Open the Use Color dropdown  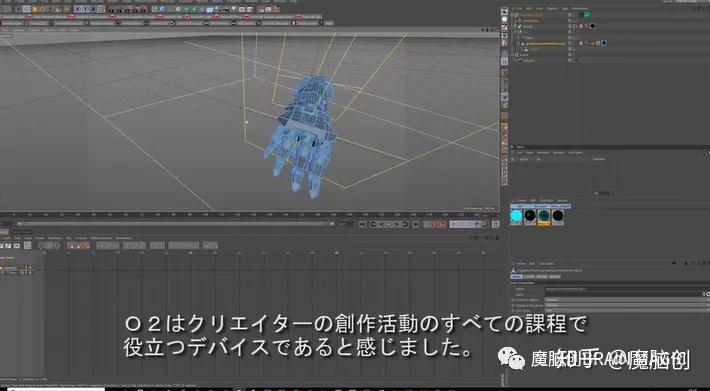pyautogui.click(x=627, y=311)
